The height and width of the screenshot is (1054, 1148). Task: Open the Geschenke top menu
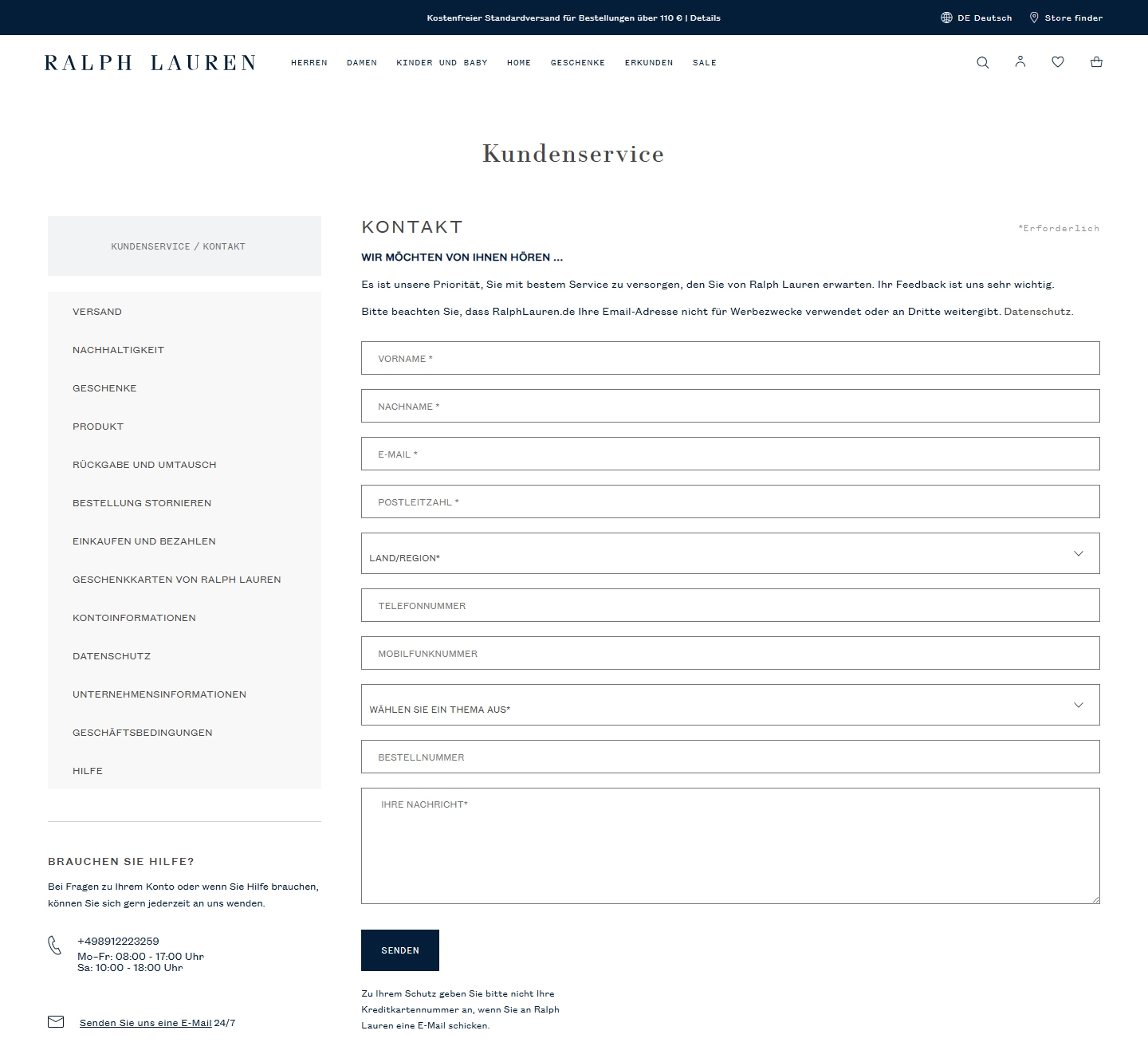(578, 62)
